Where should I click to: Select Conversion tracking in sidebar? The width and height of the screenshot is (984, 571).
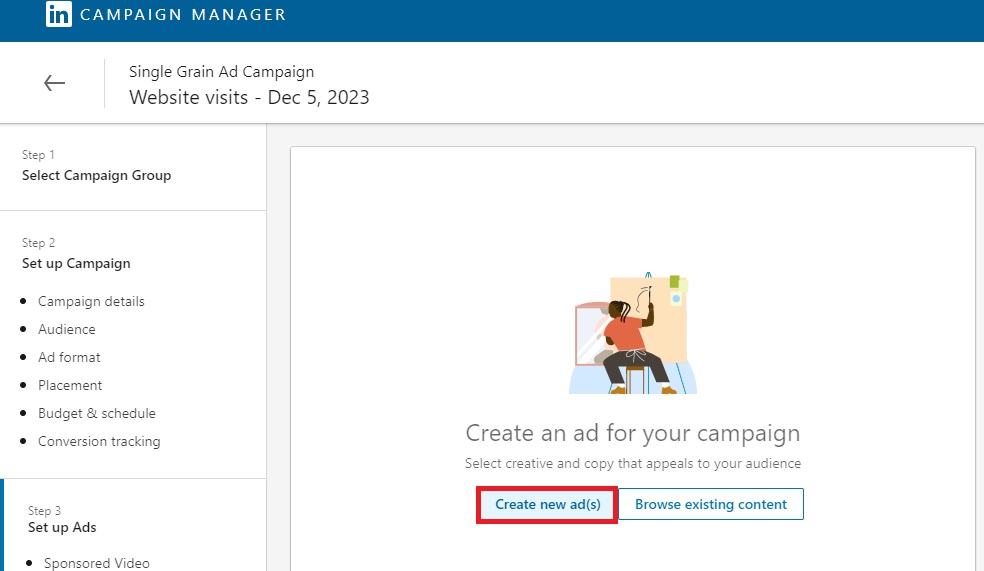point(99,442)
